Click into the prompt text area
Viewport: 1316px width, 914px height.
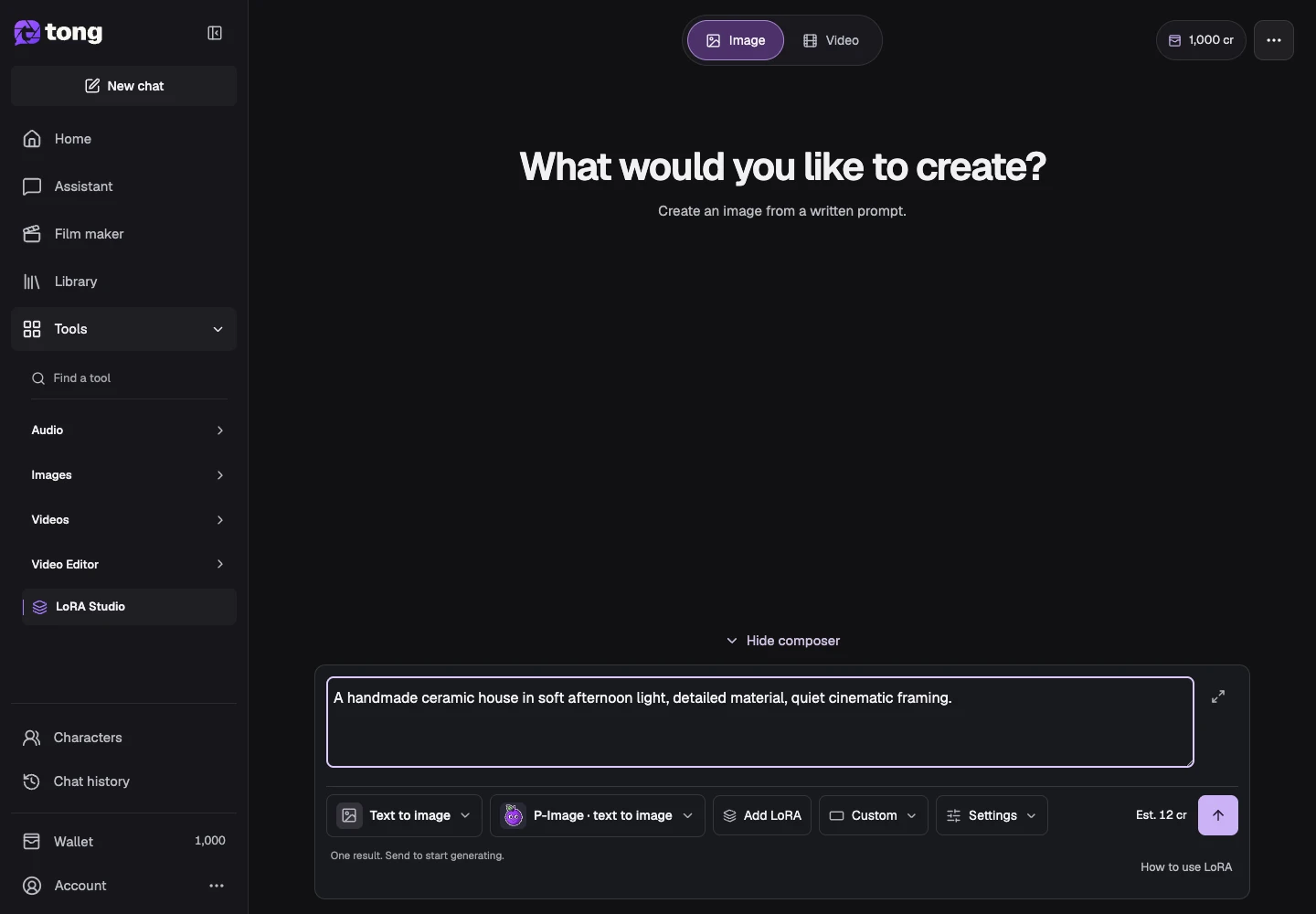(x=760, y=722)
